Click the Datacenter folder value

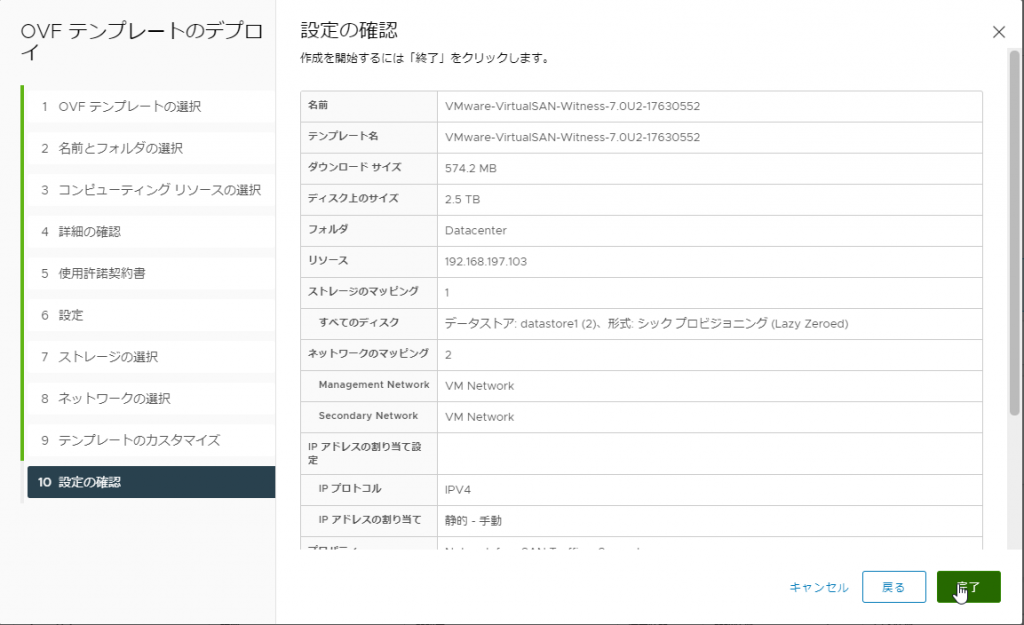pyautogui.click(x=475, y=231)
